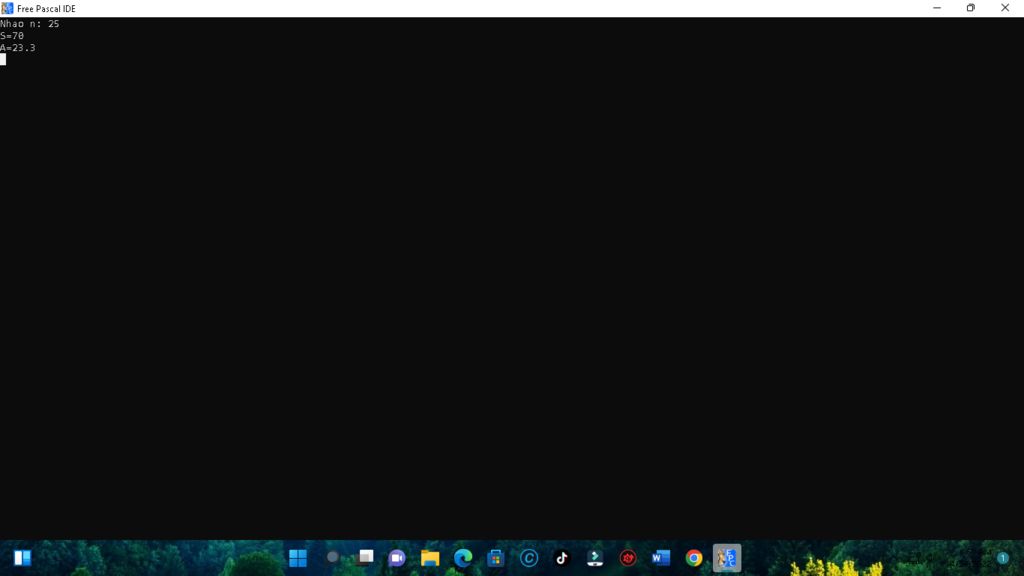1024x576 pixels.
Task: Open the blue circular C app icon
Action: [x=529, y=558]
